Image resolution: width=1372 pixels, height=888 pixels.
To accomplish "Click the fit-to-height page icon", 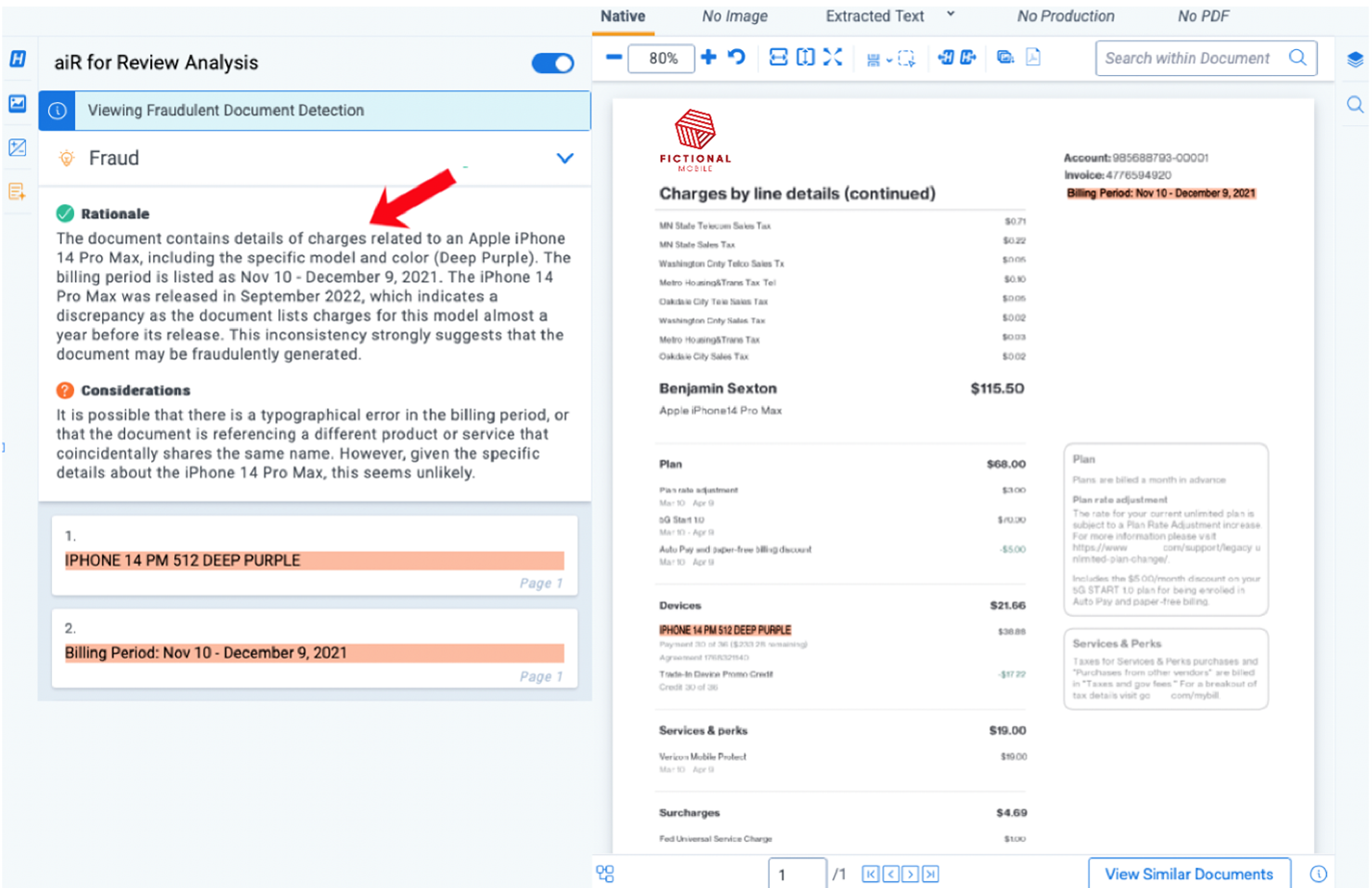I will (x=805, y=58).
